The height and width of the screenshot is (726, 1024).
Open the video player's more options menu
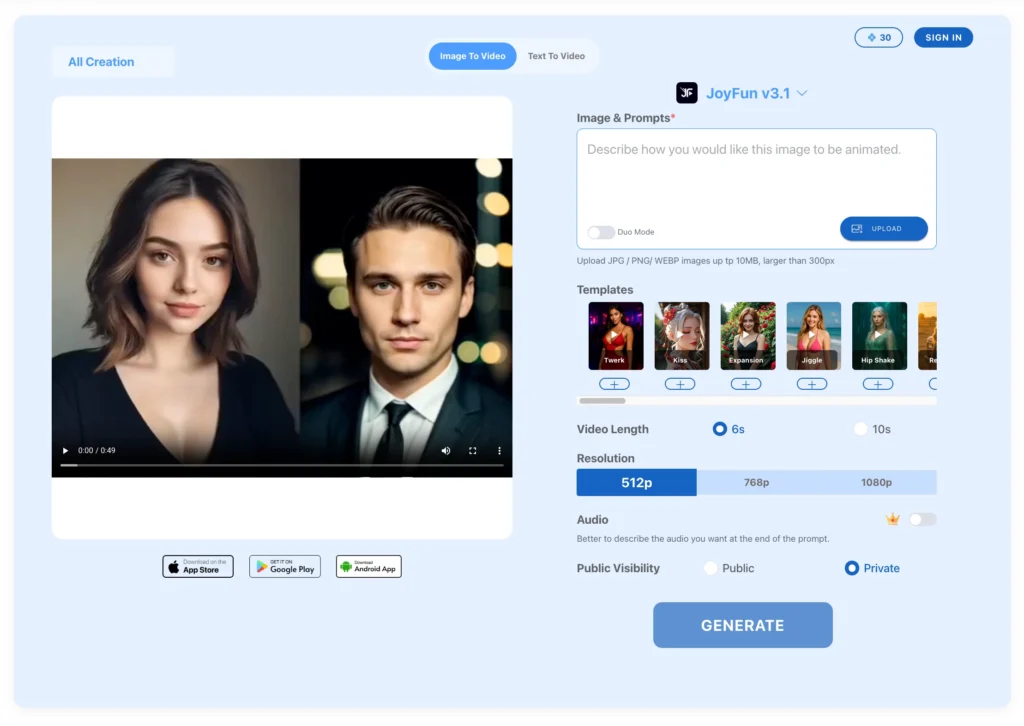pyautogui.click(x=499, y=450)
